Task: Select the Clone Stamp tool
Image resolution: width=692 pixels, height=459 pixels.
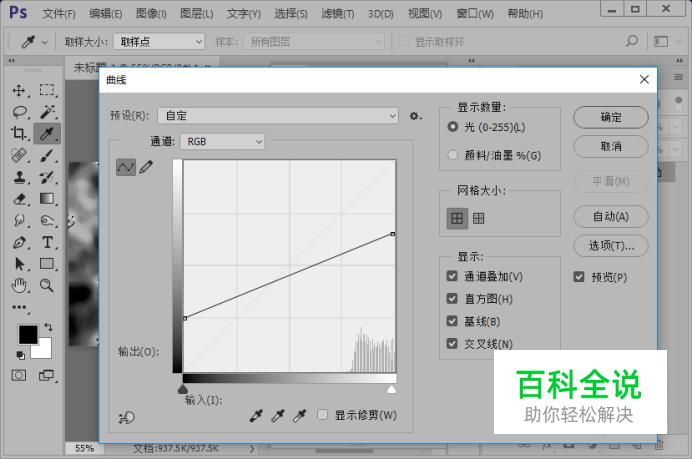Action: [19, 177]
